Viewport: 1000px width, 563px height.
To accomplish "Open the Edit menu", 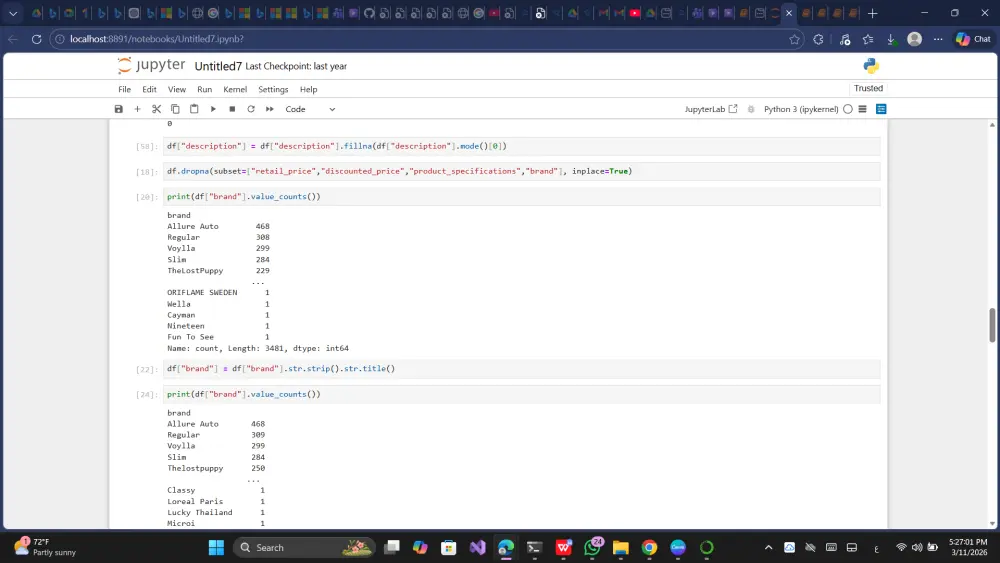I will (149, 89).
